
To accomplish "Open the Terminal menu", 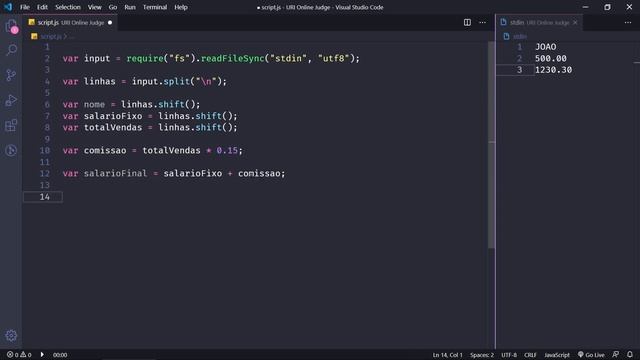I will (155, 7).
